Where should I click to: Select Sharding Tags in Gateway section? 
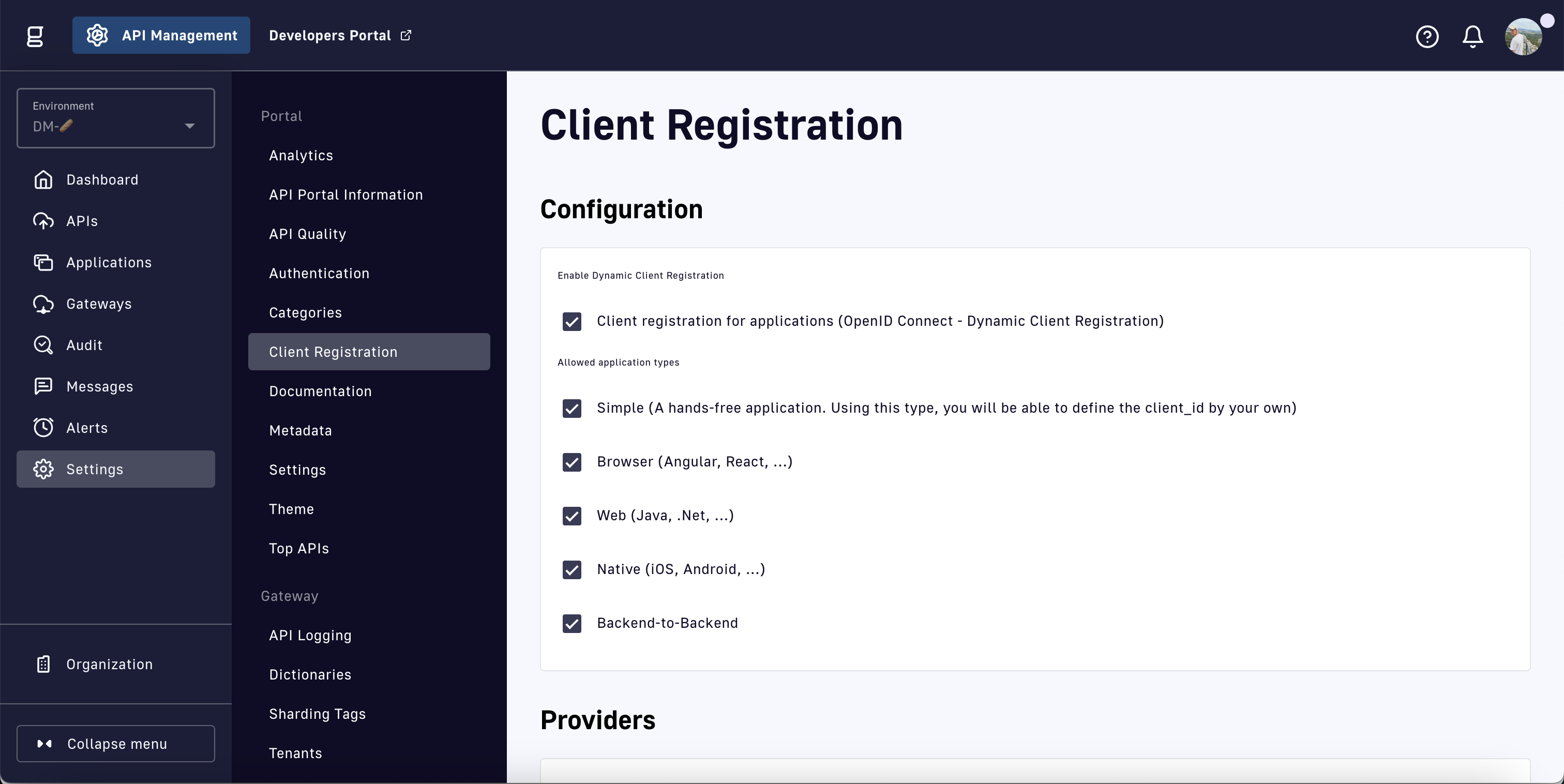point(317,714)
